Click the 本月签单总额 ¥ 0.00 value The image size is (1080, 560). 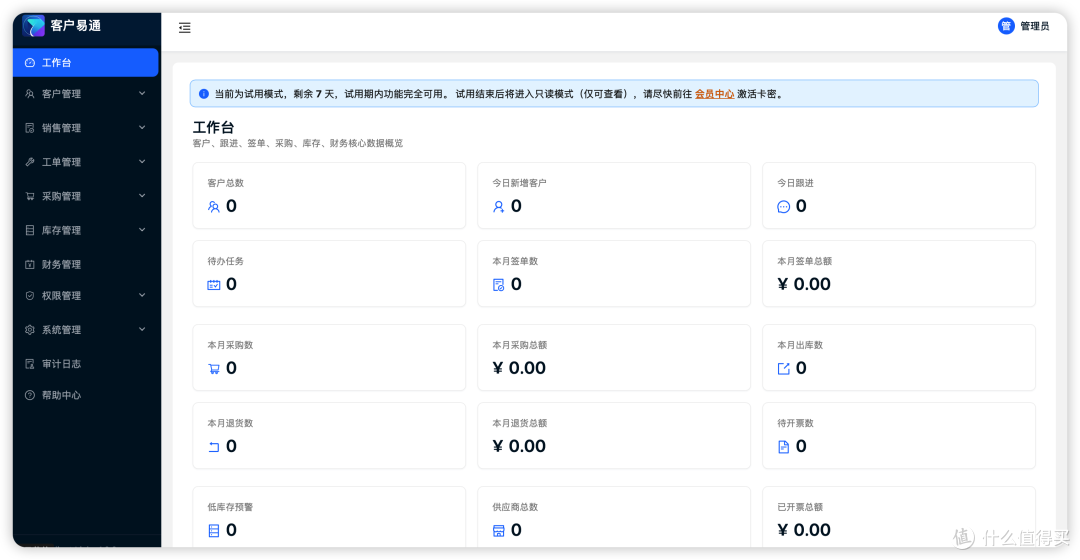point(804,284)
